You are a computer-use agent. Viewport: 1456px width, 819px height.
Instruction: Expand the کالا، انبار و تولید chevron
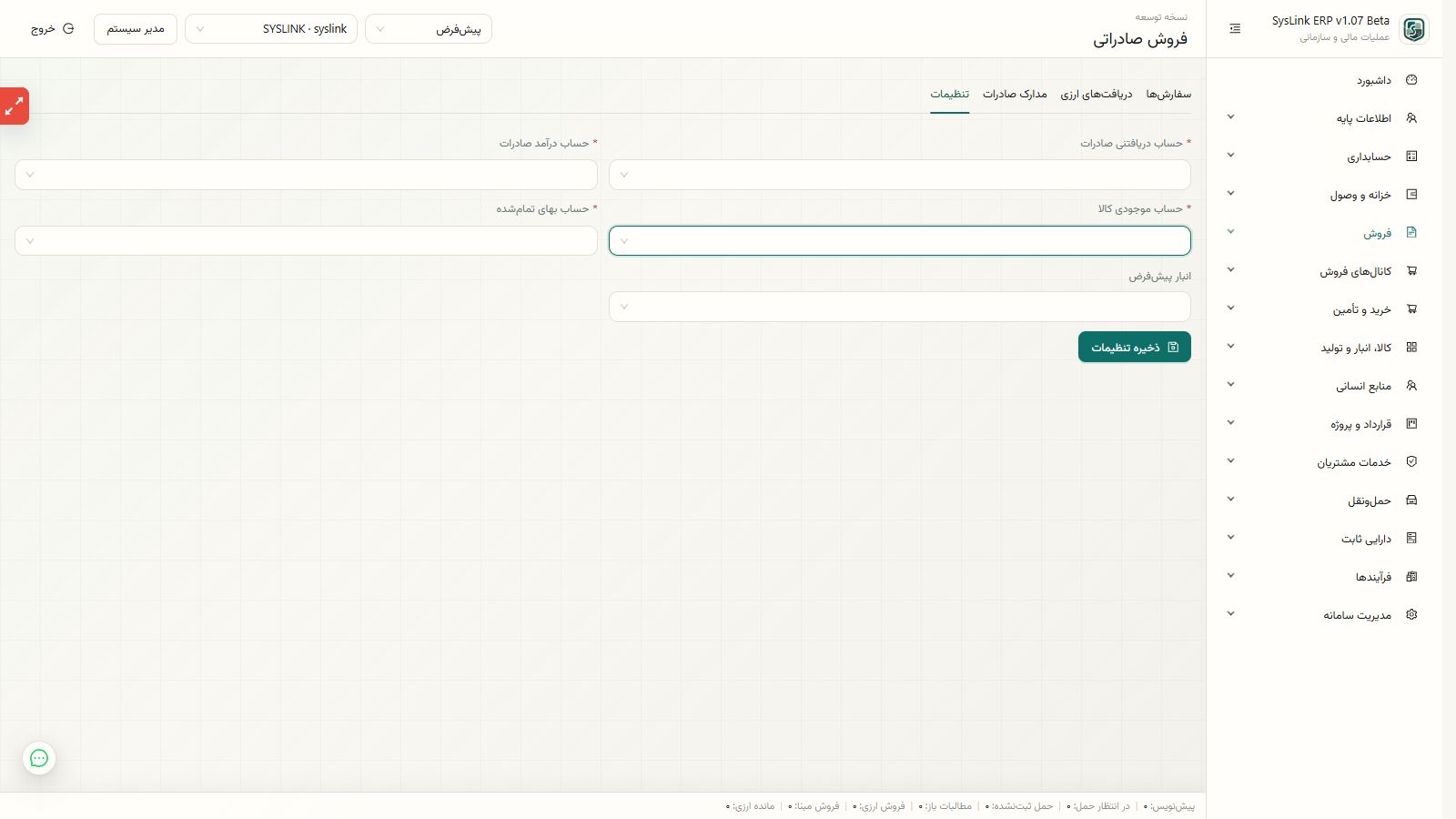[x=1230, y=347]
